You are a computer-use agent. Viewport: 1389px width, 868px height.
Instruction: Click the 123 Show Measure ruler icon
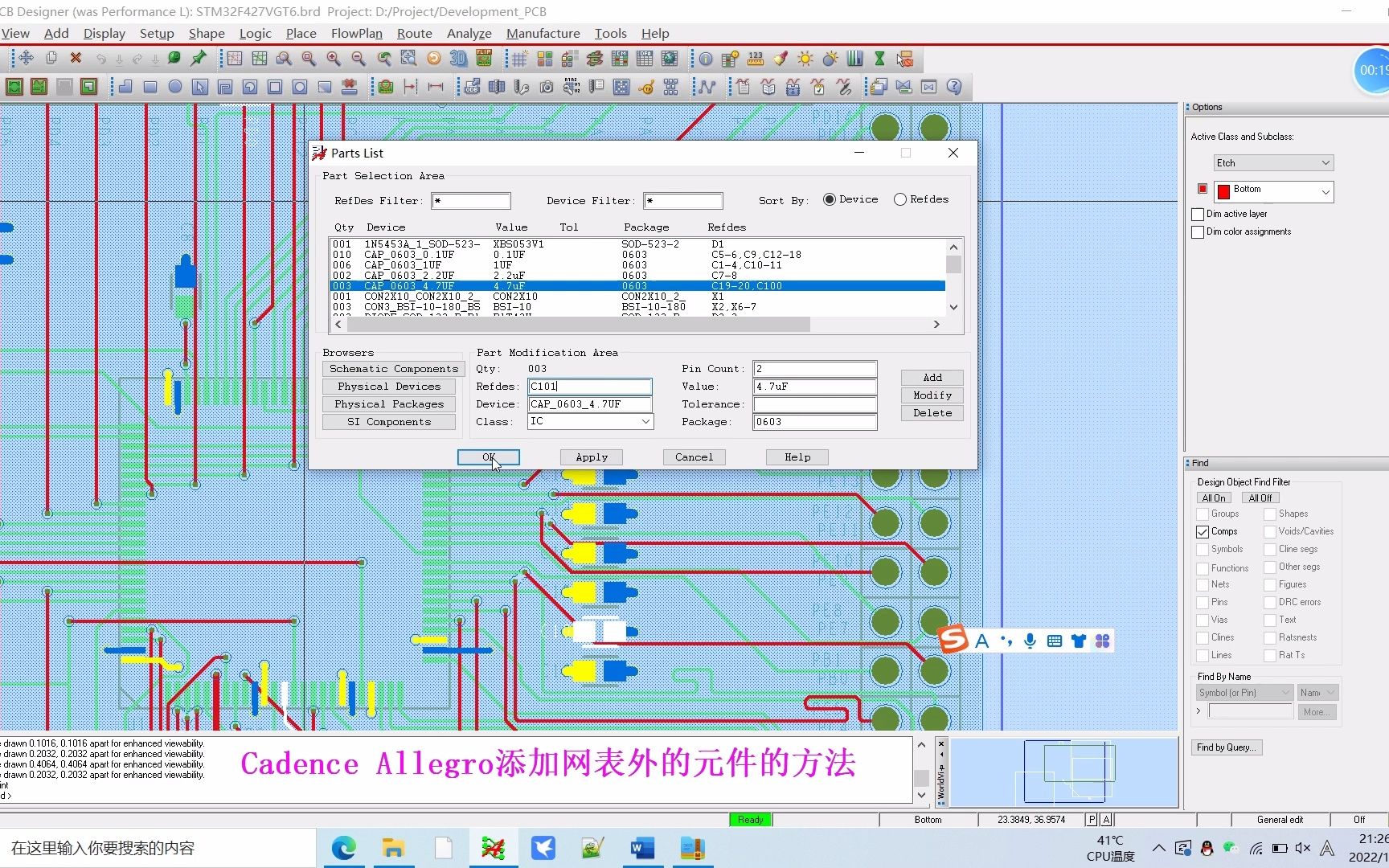(x=755, y=59)
